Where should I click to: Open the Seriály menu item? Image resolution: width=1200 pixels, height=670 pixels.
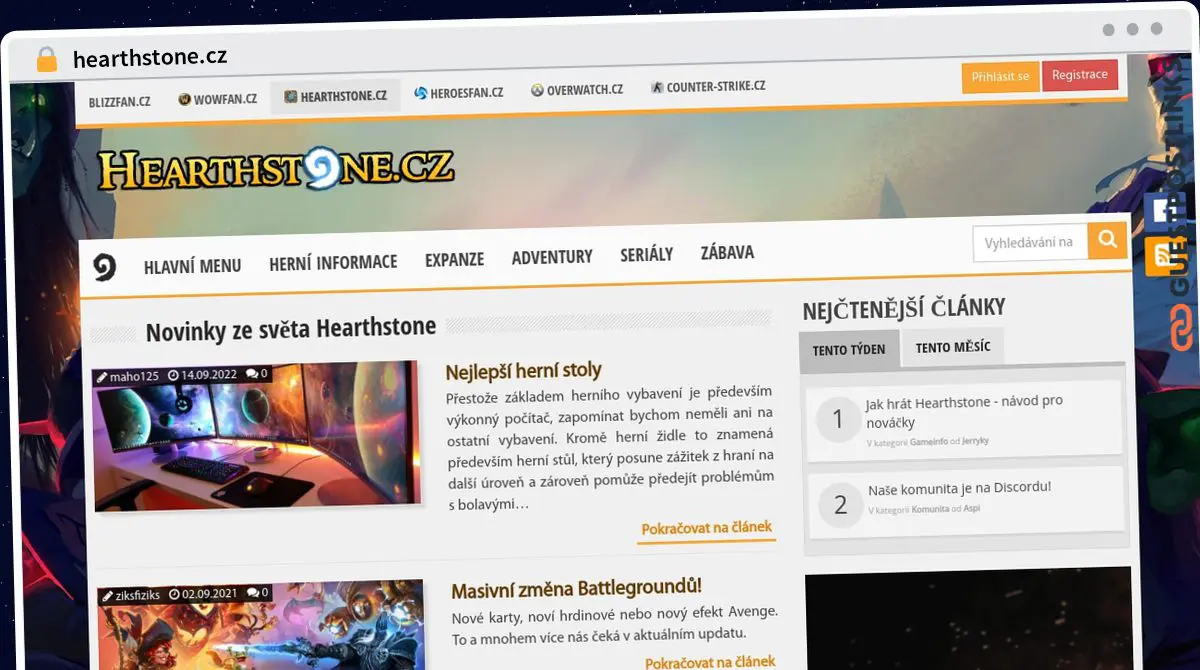(646, 255)
